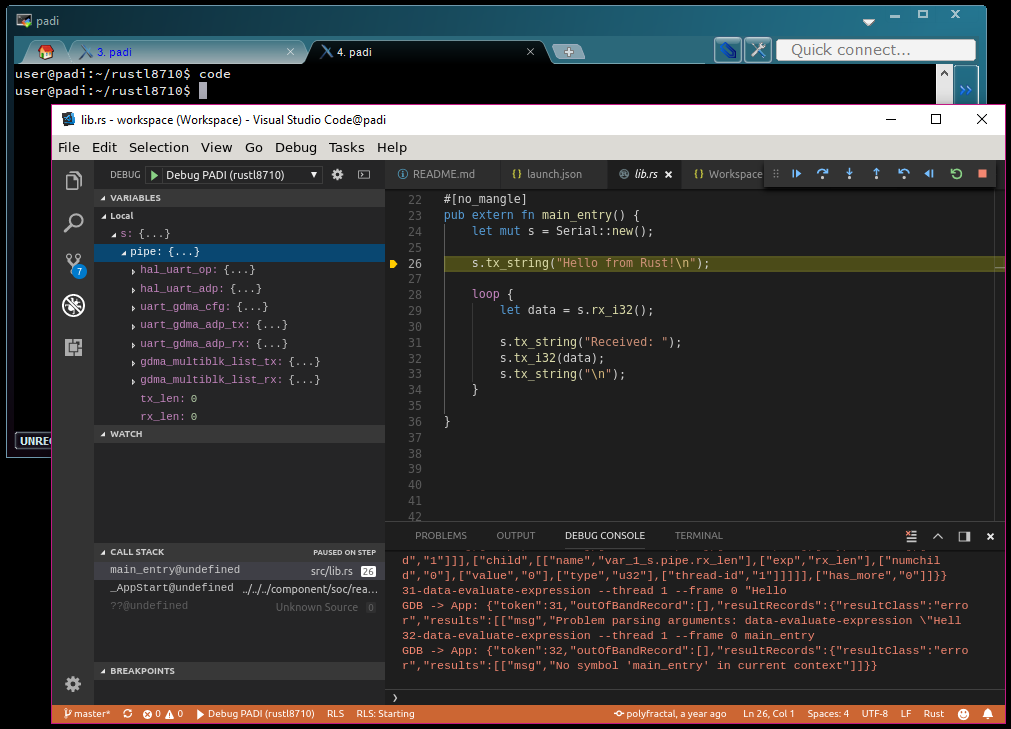Screen dimensions: 1011x729
Task: Click the Quick connect field in padi terminal
Action: [x=876, y=50]
